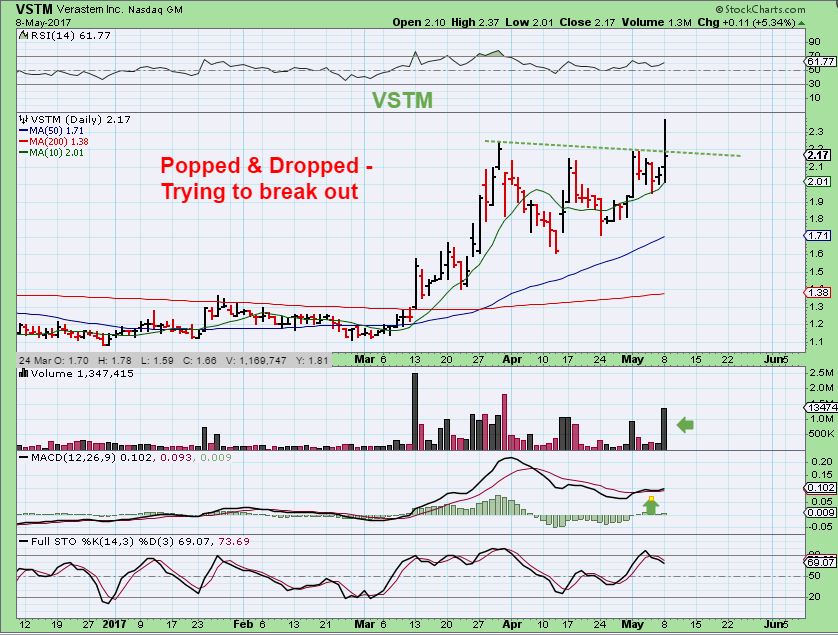The image size is (838, 635).
Task: Click the Volume 1,347,415 label
Action: tap(82, 373)
